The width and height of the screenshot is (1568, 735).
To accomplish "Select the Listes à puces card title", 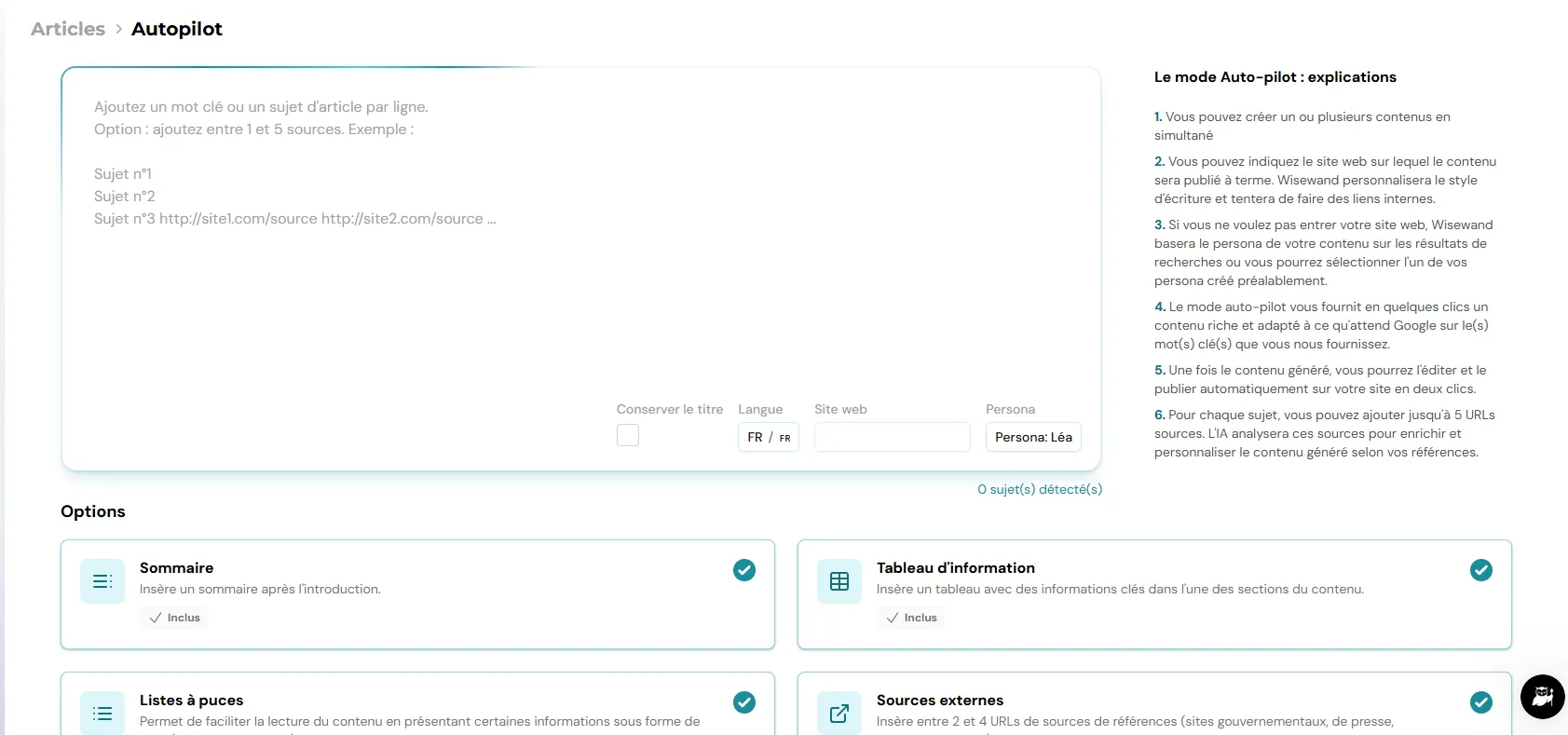I will pos(192,701).
